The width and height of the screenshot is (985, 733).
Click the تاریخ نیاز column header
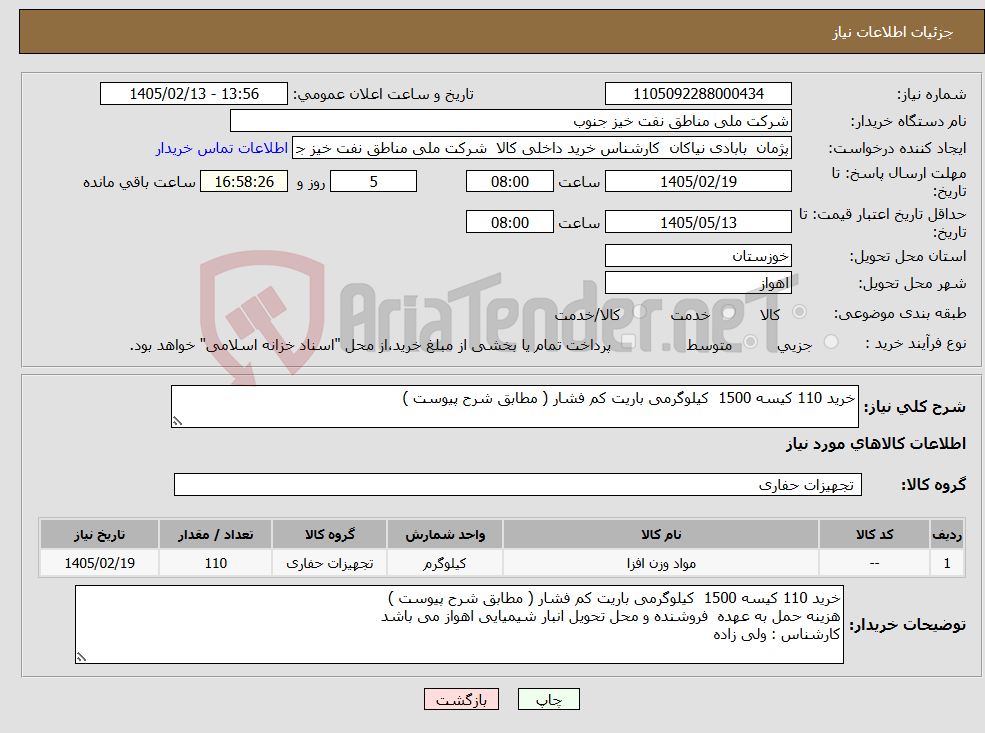(99, 535)
